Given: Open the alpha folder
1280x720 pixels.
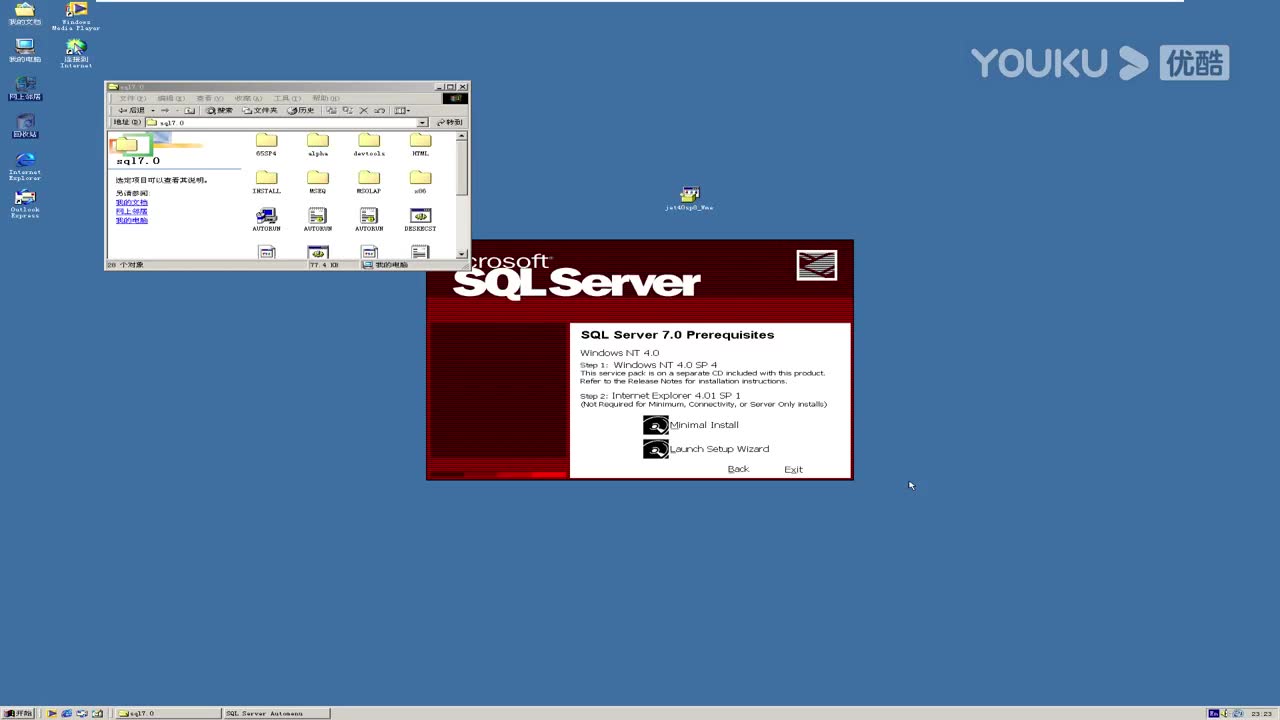Looking at the screenshot, I should (318, 145).
